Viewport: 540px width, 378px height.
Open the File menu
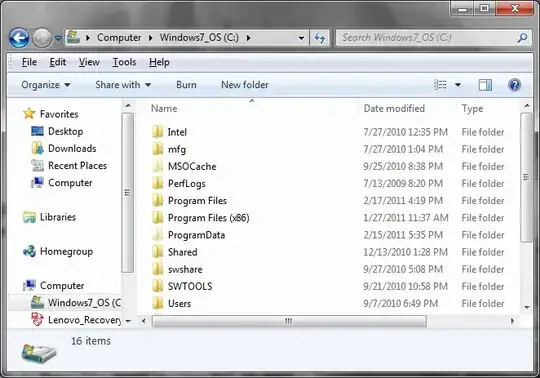click(x=29, y=62)
